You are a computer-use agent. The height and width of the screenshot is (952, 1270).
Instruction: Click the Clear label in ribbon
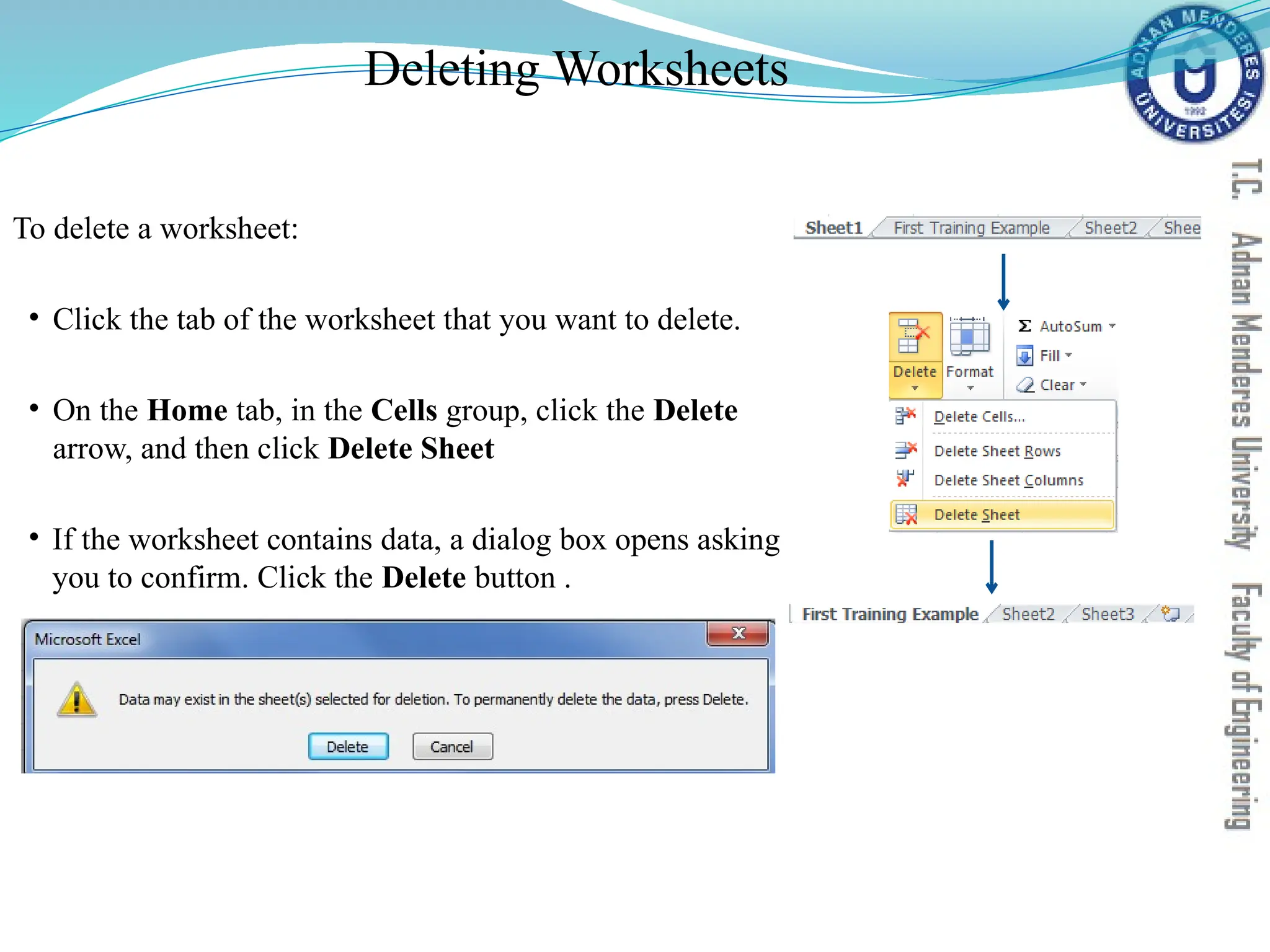point(1057,385)
